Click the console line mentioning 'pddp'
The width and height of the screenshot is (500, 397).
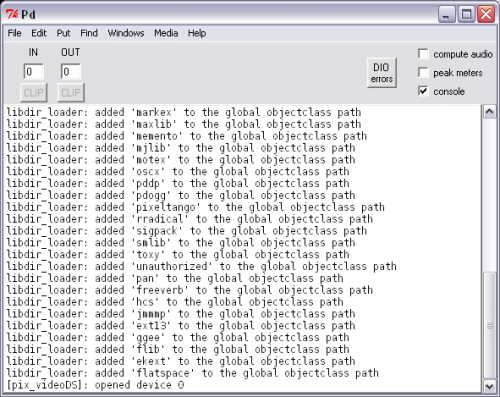178,183
